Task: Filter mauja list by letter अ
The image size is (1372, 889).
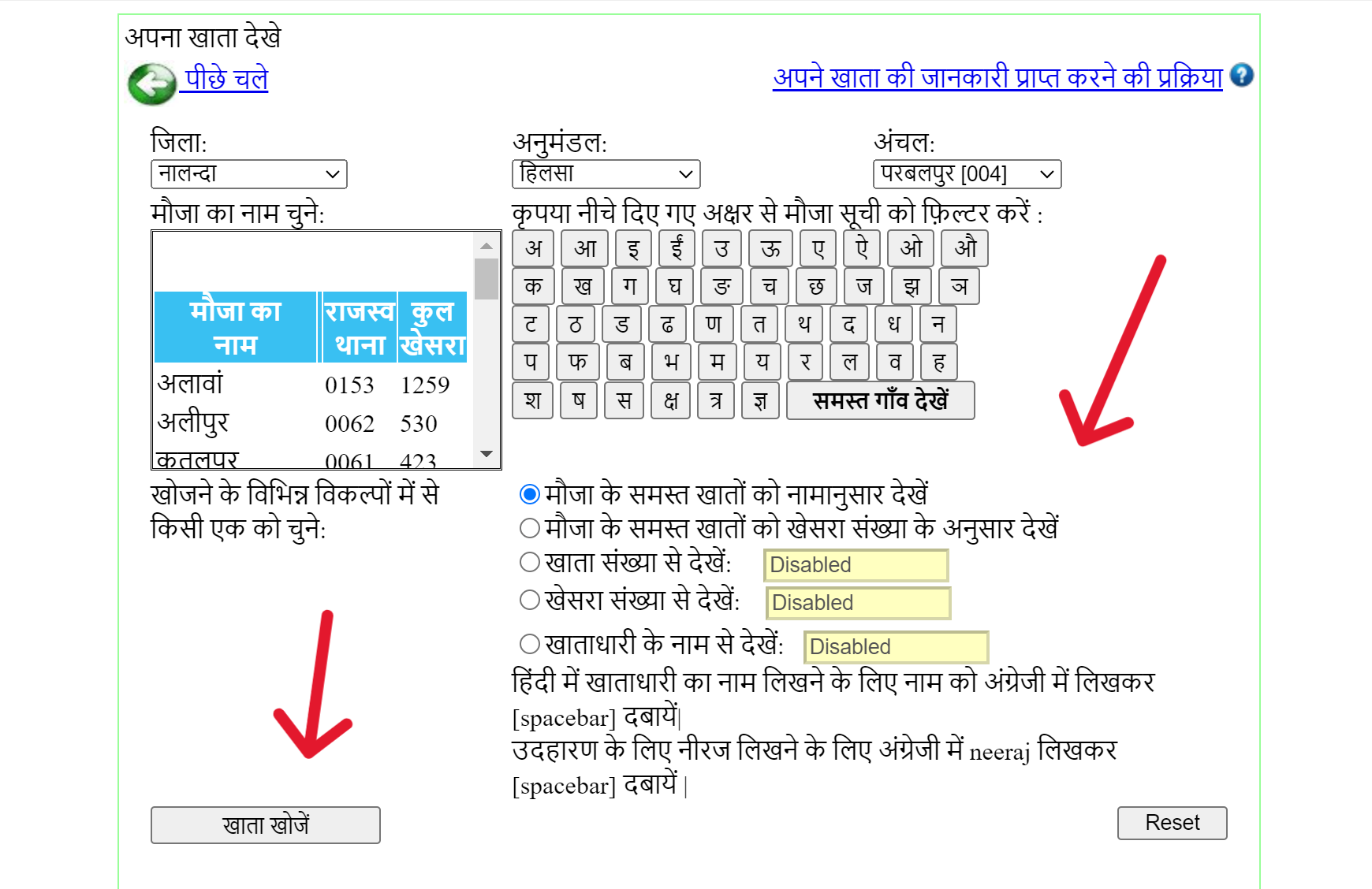Action: click(x=534, y=248)
